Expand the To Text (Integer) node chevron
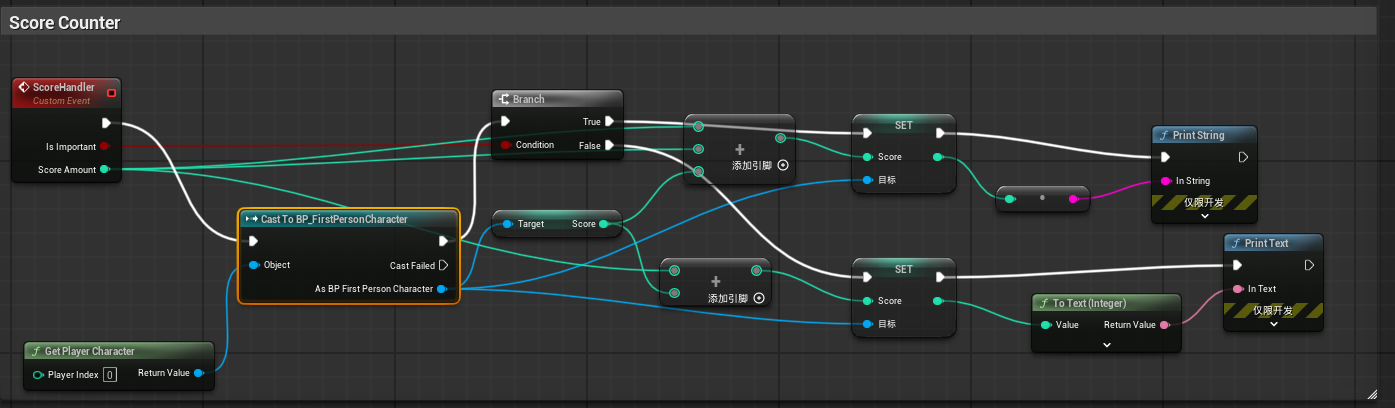The height and width of the screenshot is (408, 1395). coord(1106,344)
